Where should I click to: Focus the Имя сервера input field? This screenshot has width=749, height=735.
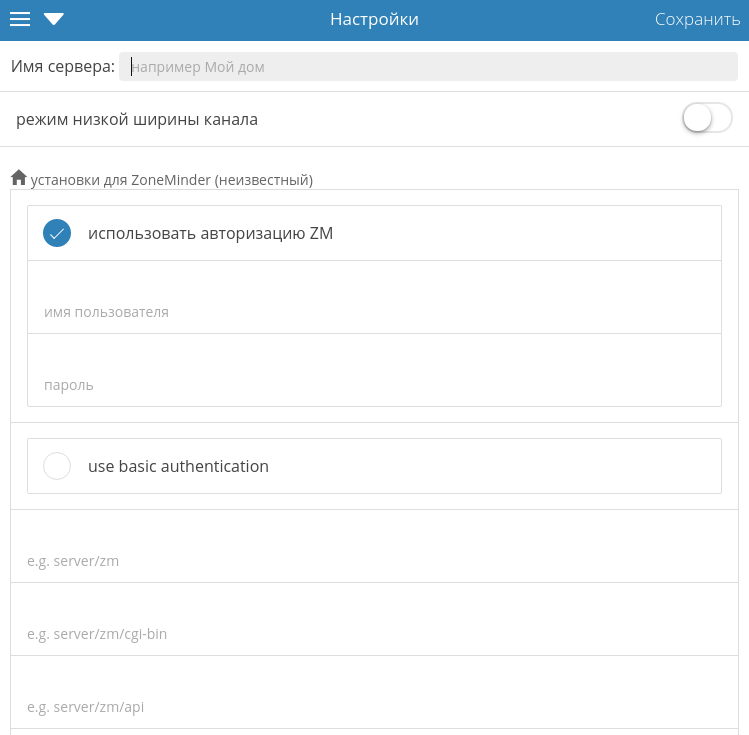point(428,67)
